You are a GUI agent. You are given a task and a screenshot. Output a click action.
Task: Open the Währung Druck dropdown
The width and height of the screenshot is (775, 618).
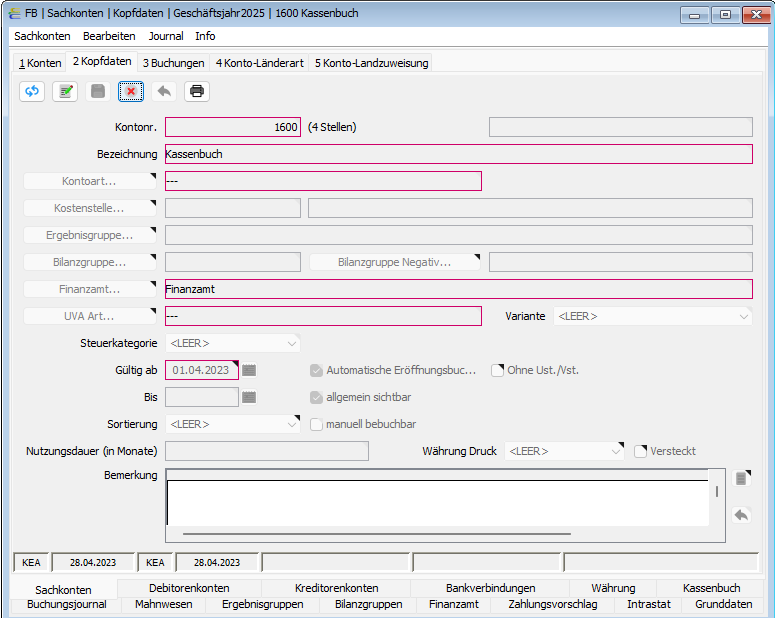(564, 451)
